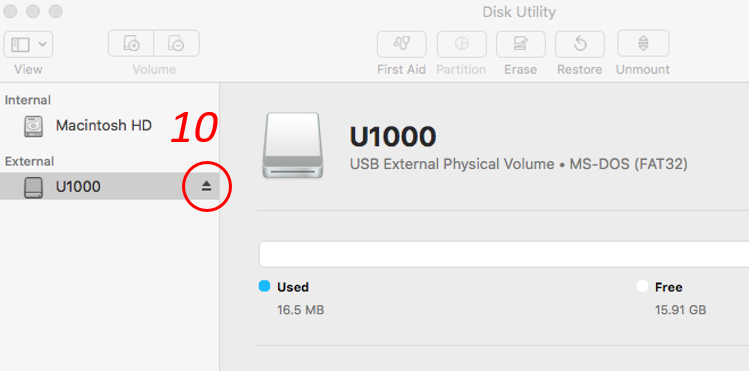Unmount the selected U1000 volume
756x381 pixels.
pyautogui.click(x=643, y=44)
